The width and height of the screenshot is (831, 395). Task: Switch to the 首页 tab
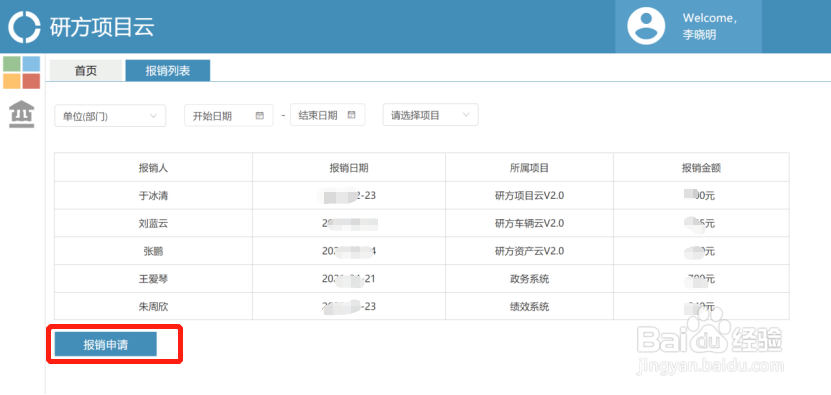click(x=86, y=71)
